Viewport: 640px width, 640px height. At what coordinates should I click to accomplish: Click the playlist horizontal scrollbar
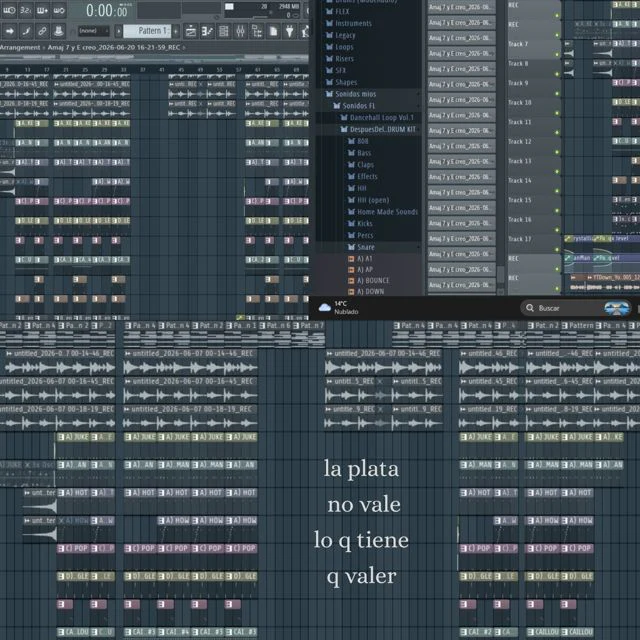(154, 58)
